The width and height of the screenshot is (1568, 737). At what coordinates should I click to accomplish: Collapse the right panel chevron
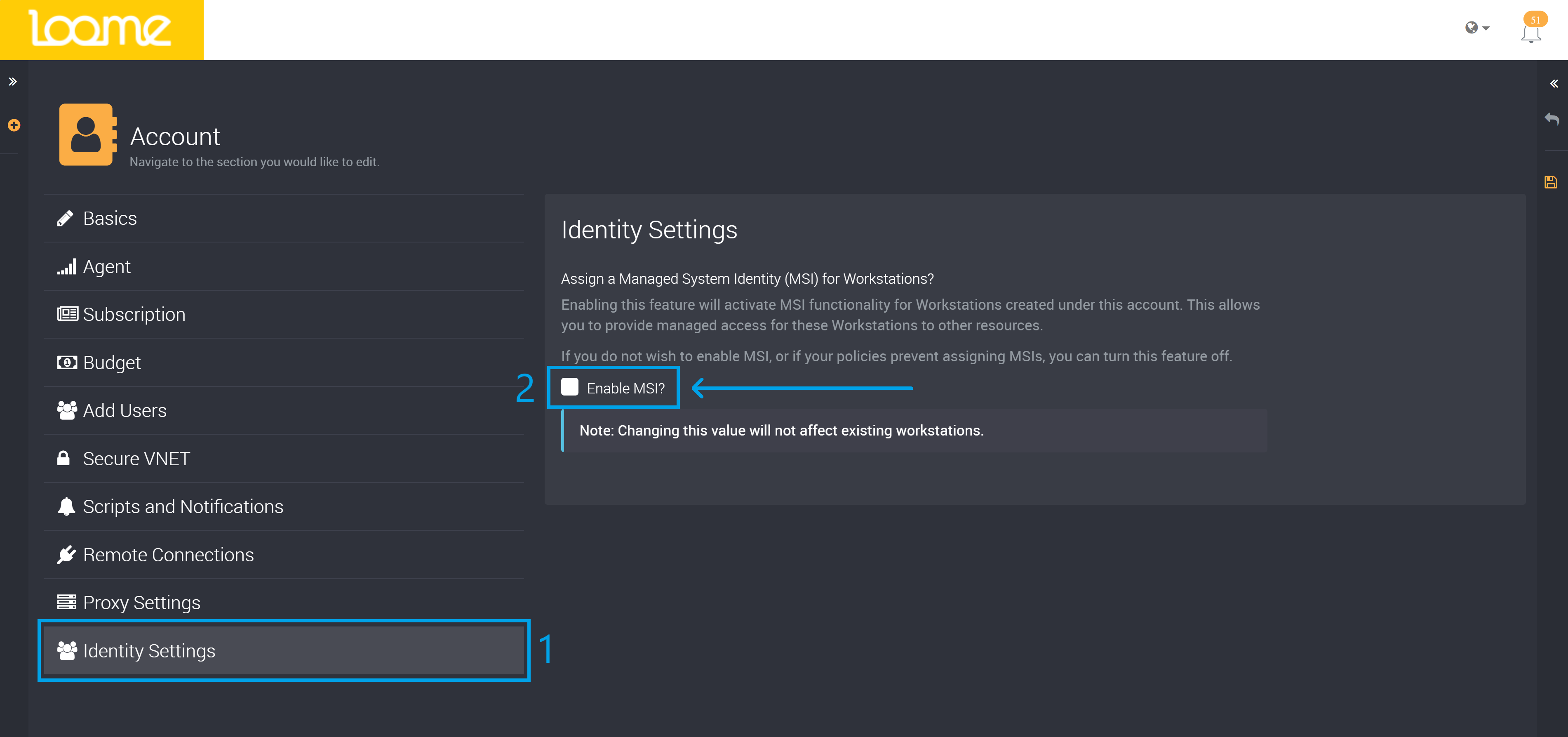tap(1554, 84)
